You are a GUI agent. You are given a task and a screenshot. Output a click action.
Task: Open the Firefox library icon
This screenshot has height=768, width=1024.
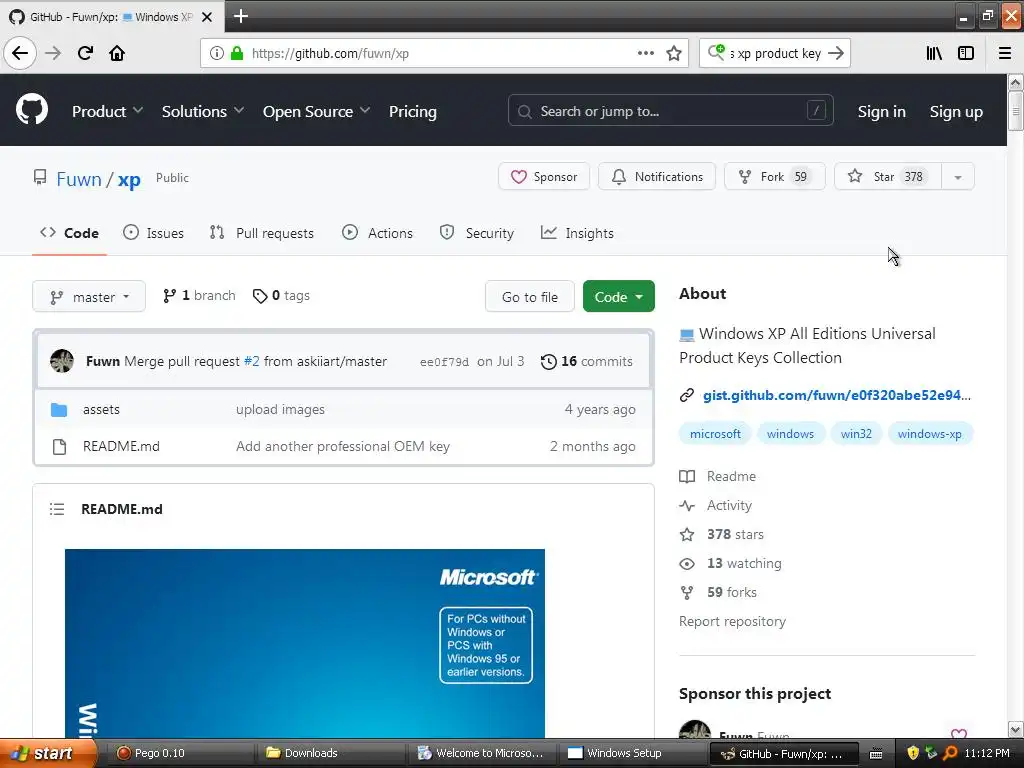(934, 53)
